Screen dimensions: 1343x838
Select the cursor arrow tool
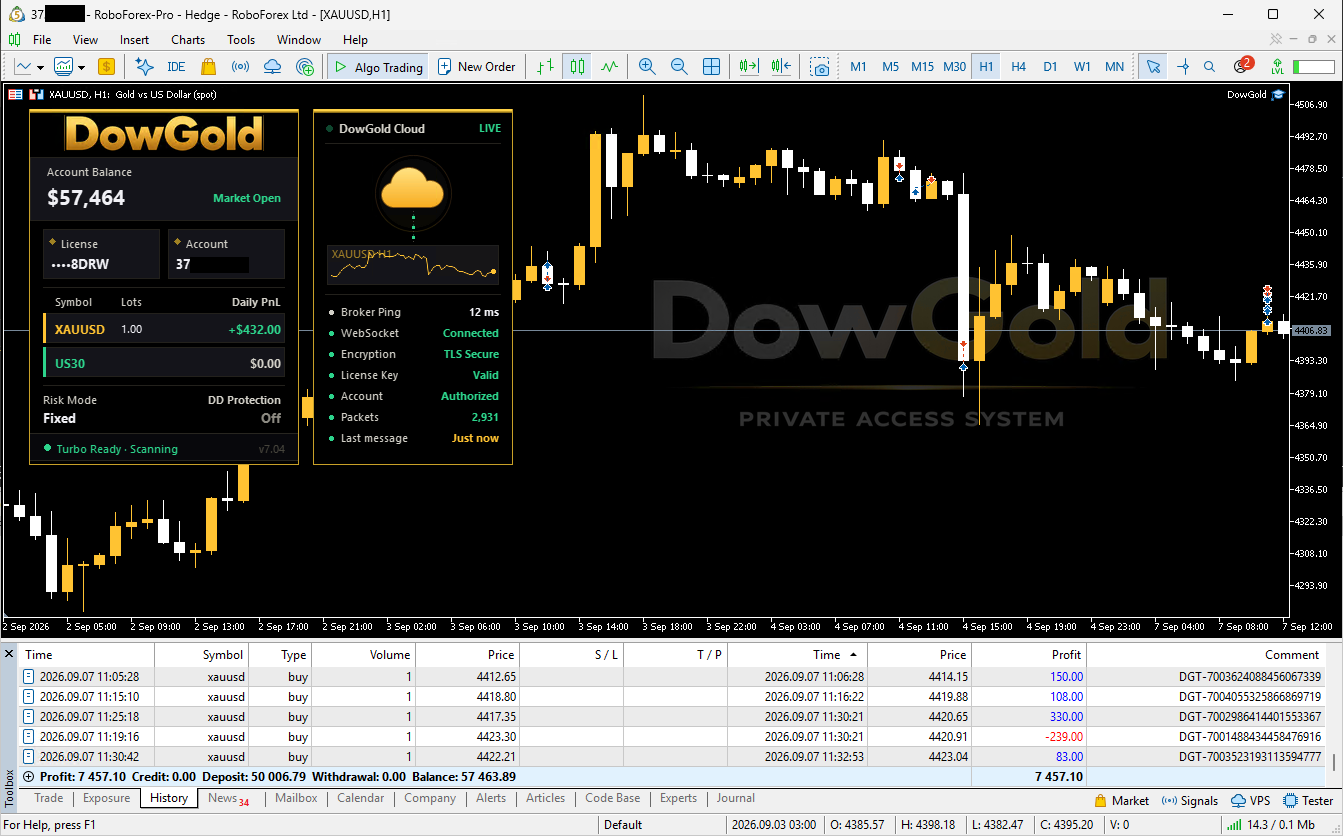[1153, 67]
